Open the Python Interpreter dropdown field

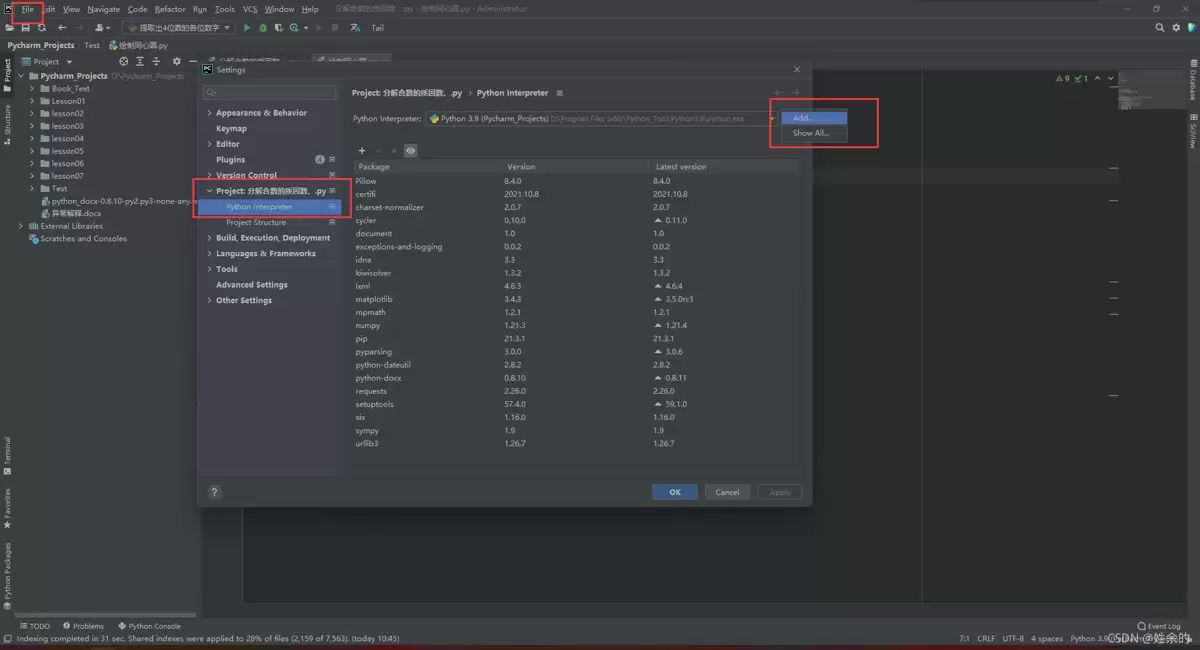pyautogui.click(x=601, y=118)
